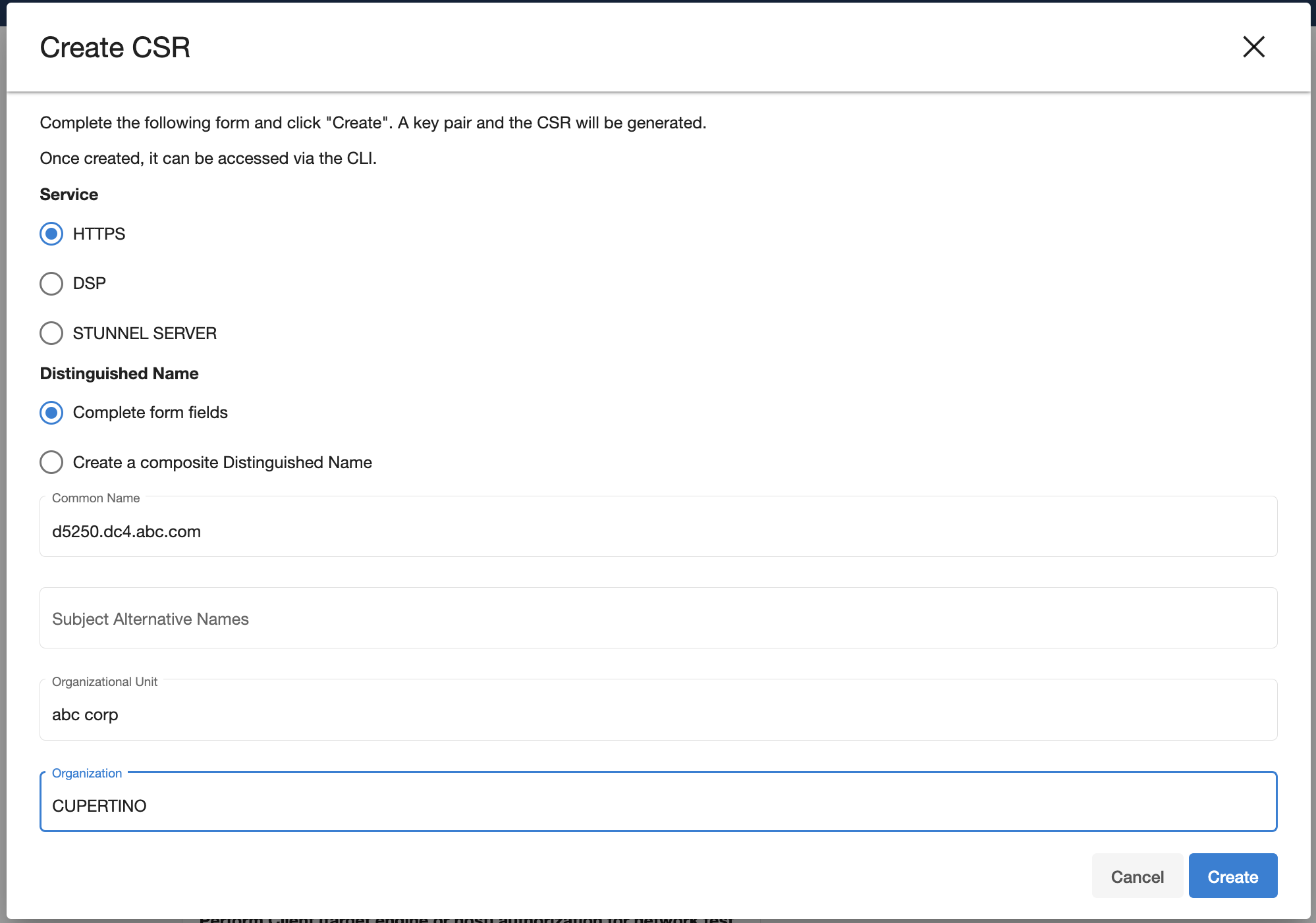Click the composite Distinguished Name label text

(x=222, y=462)
